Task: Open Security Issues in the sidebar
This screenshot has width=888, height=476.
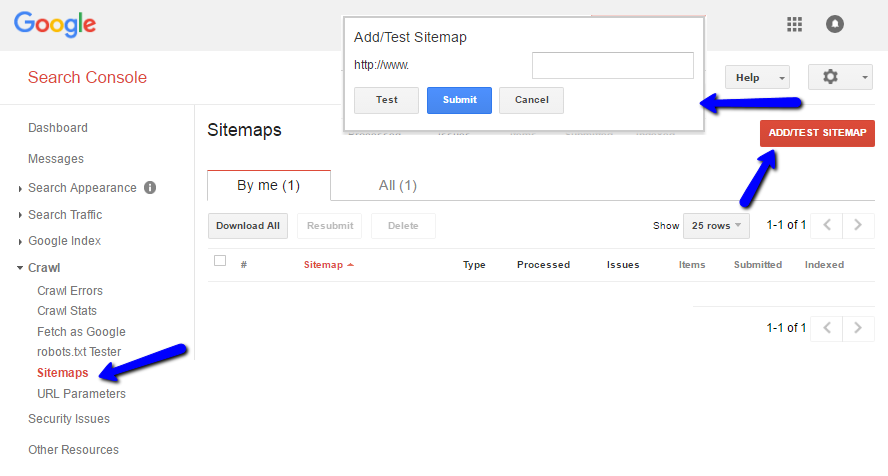Action: pyautogui.click(x=69, y=419)
